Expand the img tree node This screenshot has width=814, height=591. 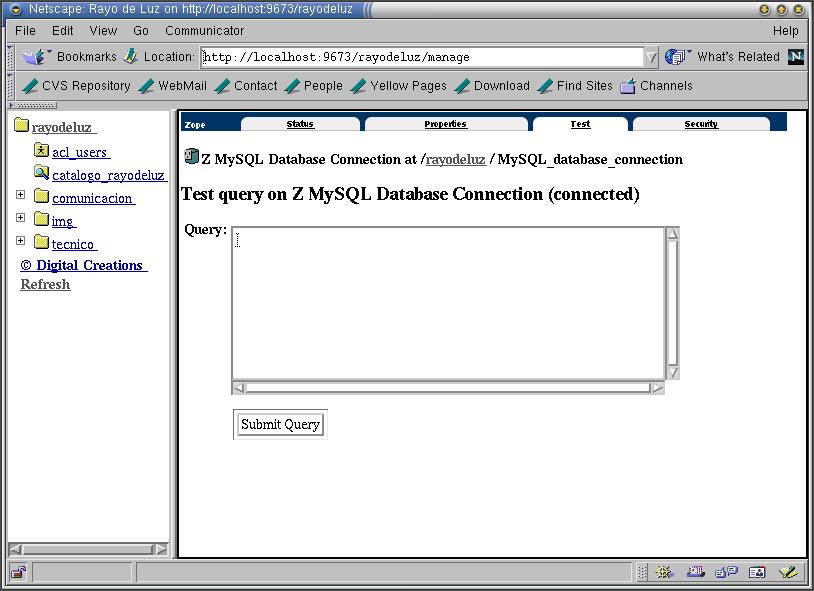click(x=20, y=217)
